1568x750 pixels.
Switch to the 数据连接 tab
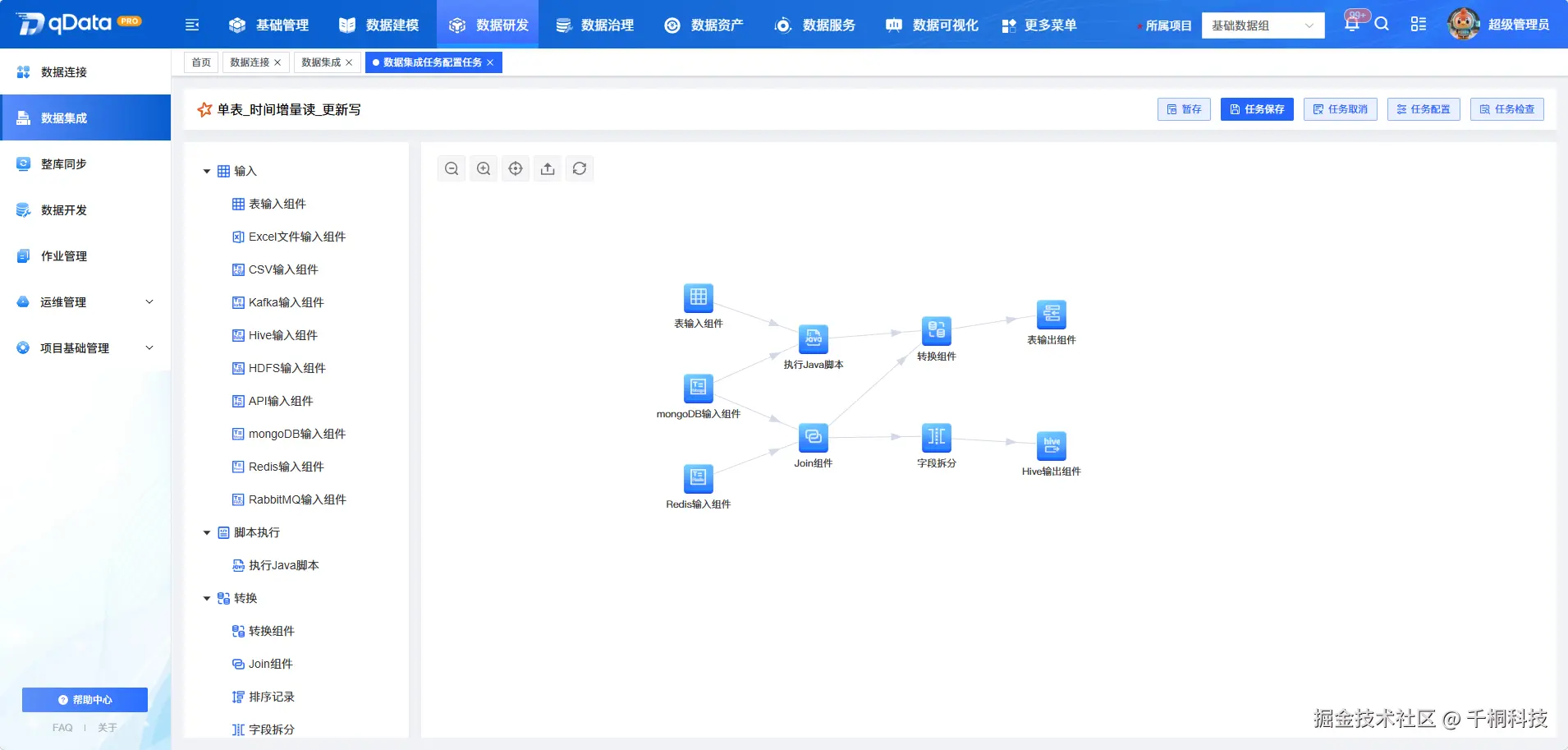click(x=250, y=62)
